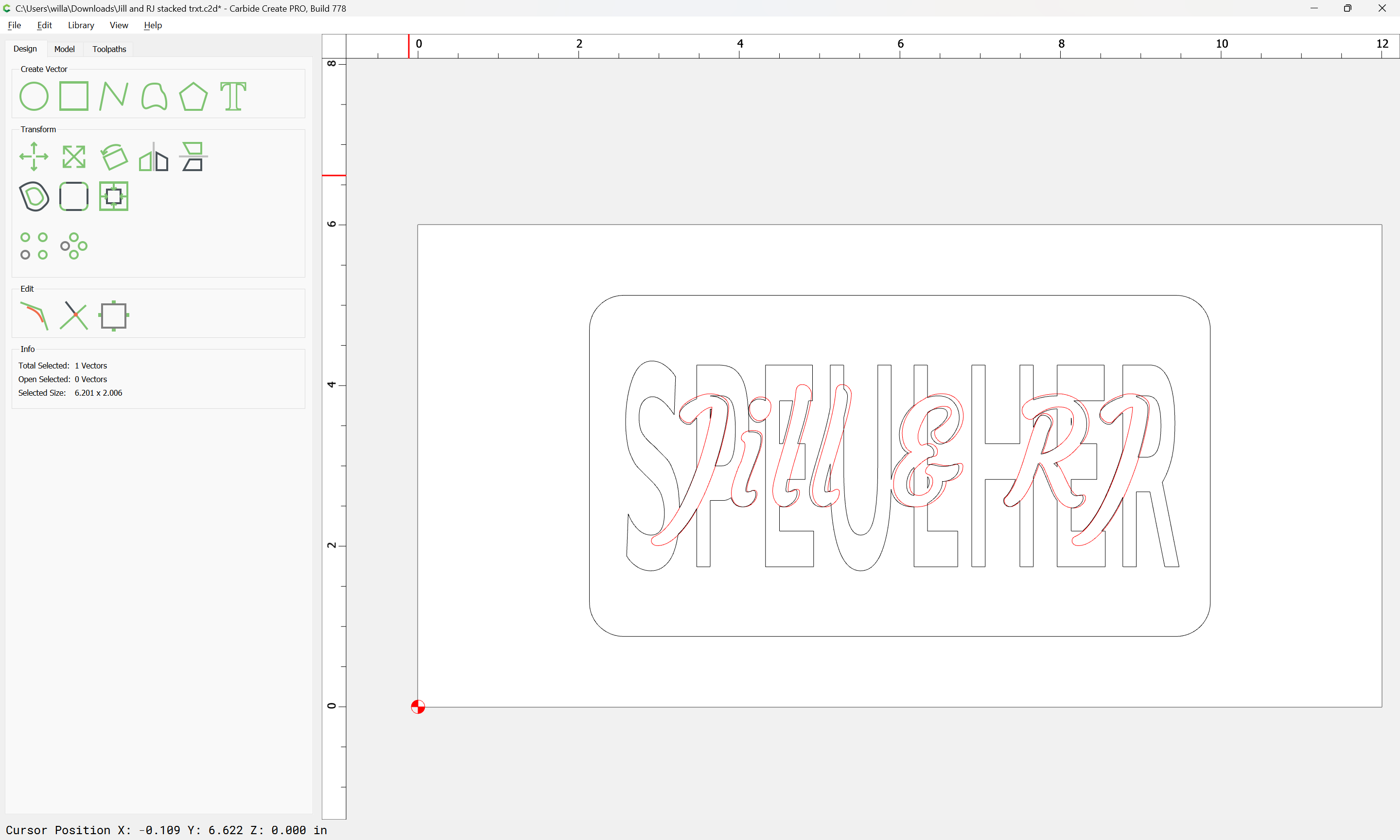The width and height of the screenshot is (1400, 840).
Task: Select the Trim Vectors tool
Action: tap(73, 316)
